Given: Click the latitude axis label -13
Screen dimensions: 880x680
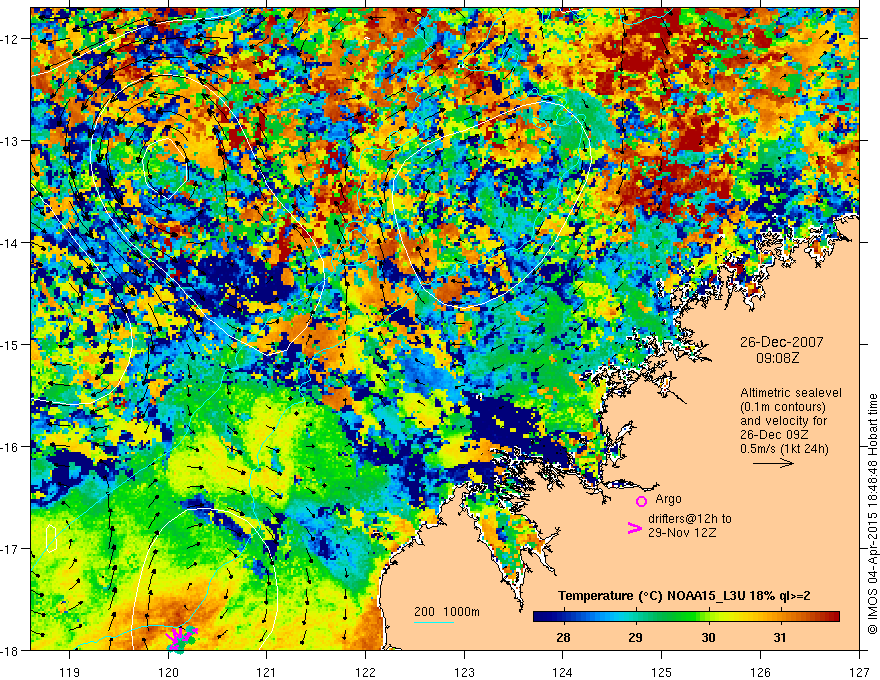Looking at the screenshot, I should point(10,141).
